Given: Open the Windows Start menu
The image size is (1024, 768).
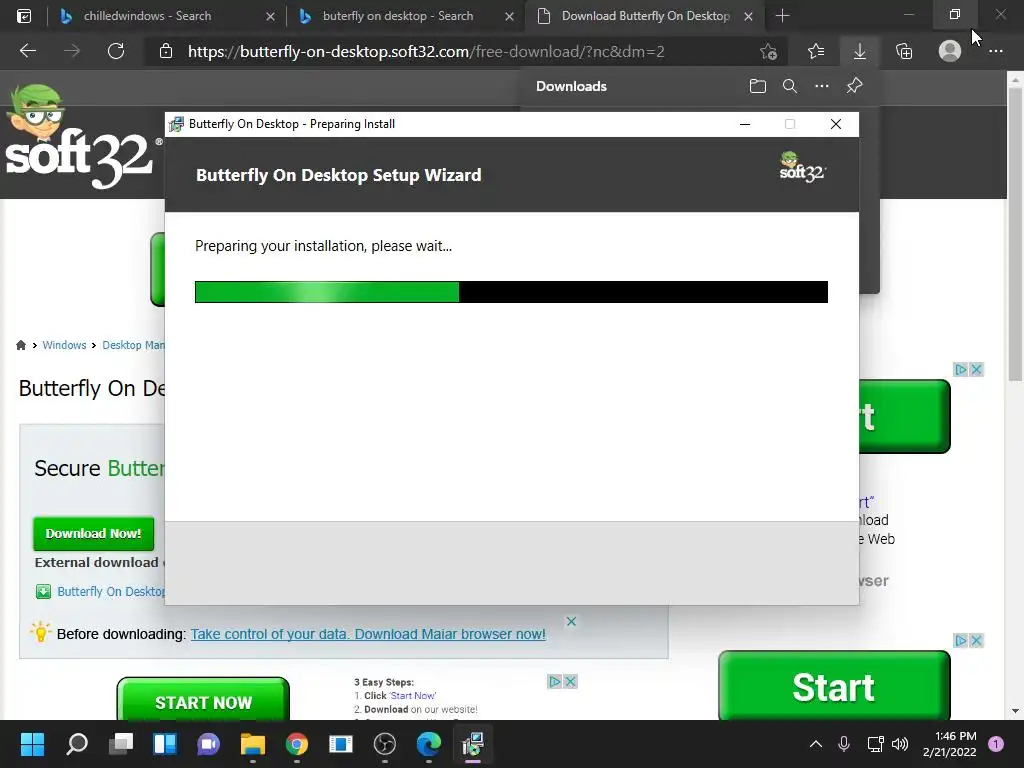Looking at the screenshot, I should tap(32, 744).
